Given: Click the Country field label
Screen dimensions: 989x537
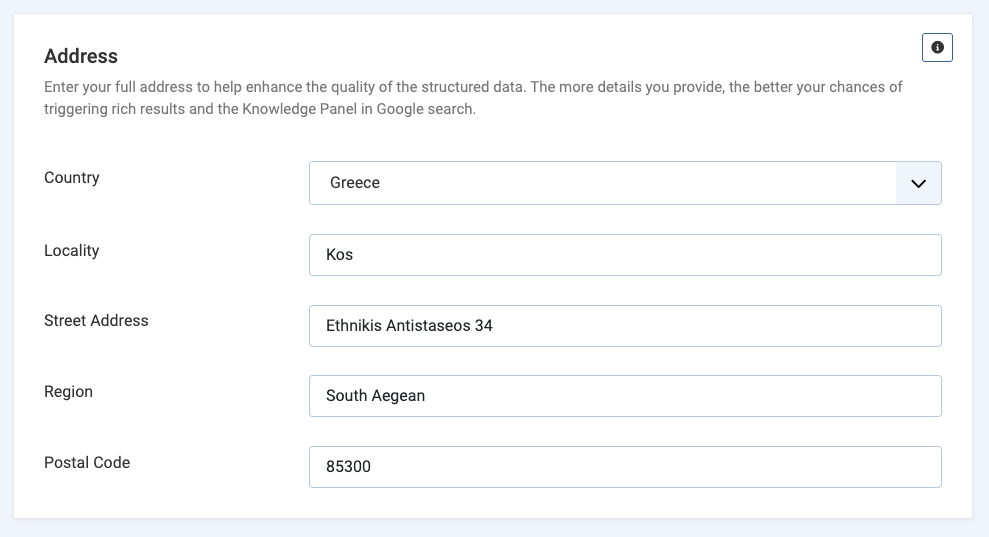Looking at the screenshot, I should click(72, 178).
